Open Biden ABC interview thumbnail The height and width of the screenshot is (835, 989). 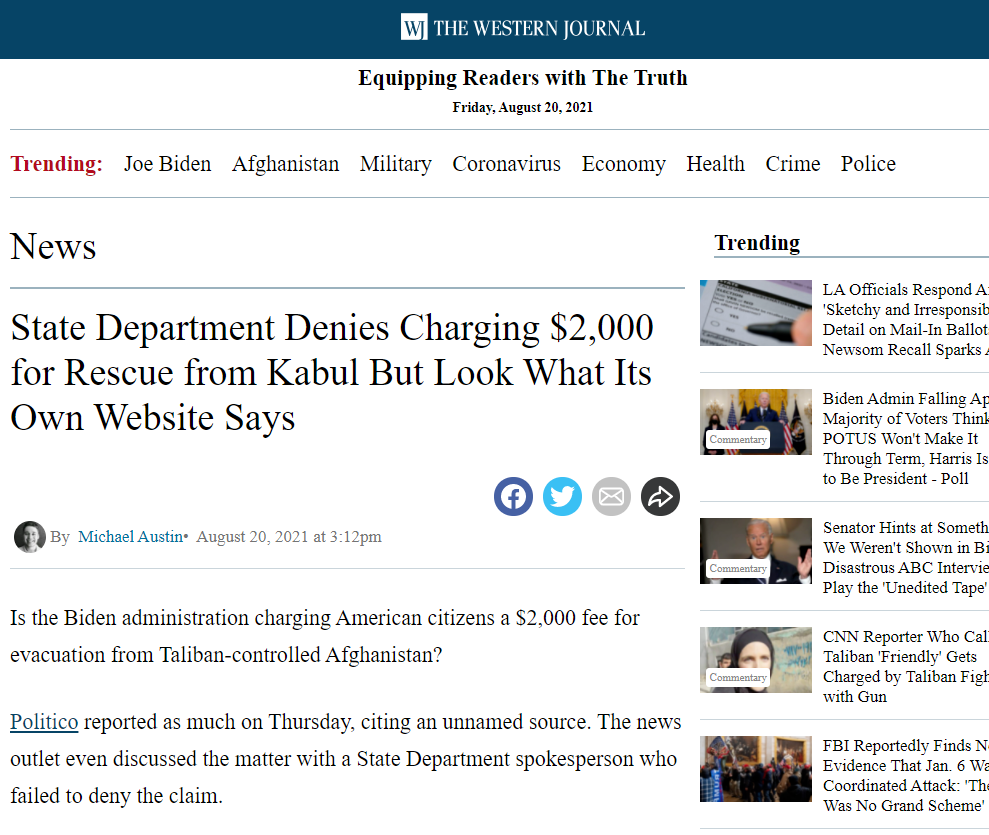tap(756, 551)
